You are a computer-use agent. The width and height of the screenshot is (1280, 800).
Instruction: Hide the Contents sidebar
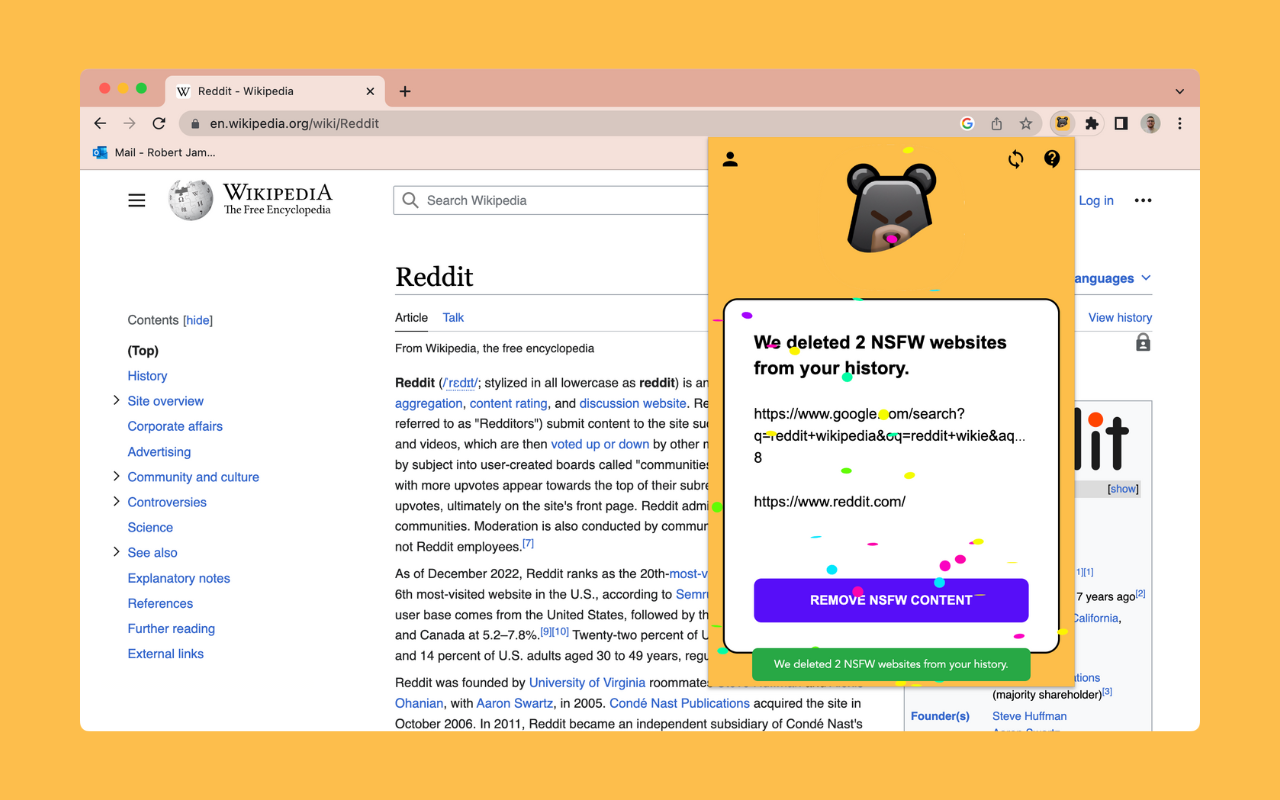click(198, 321)
